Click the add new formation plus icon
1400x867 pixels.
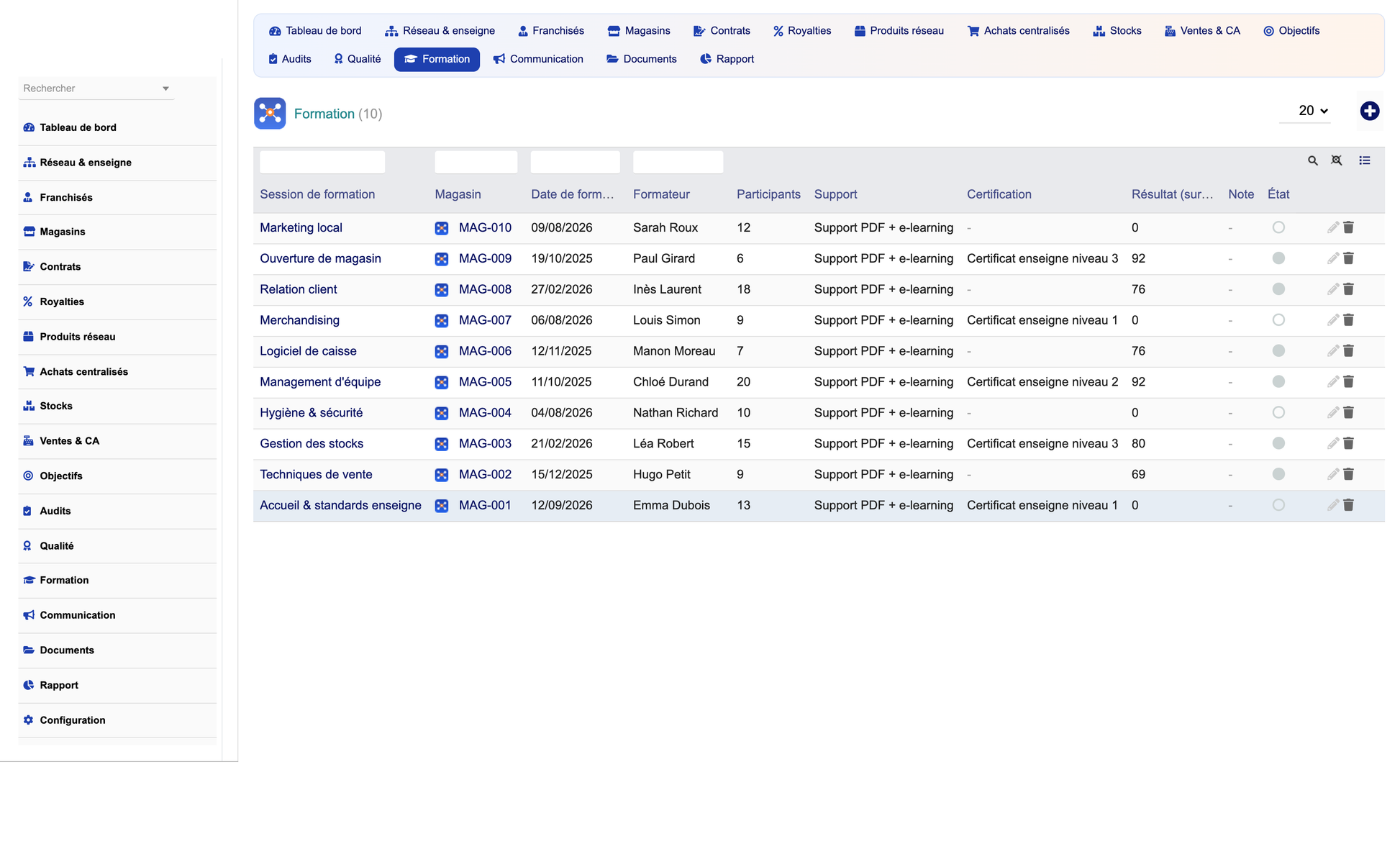coord(1369,111)
